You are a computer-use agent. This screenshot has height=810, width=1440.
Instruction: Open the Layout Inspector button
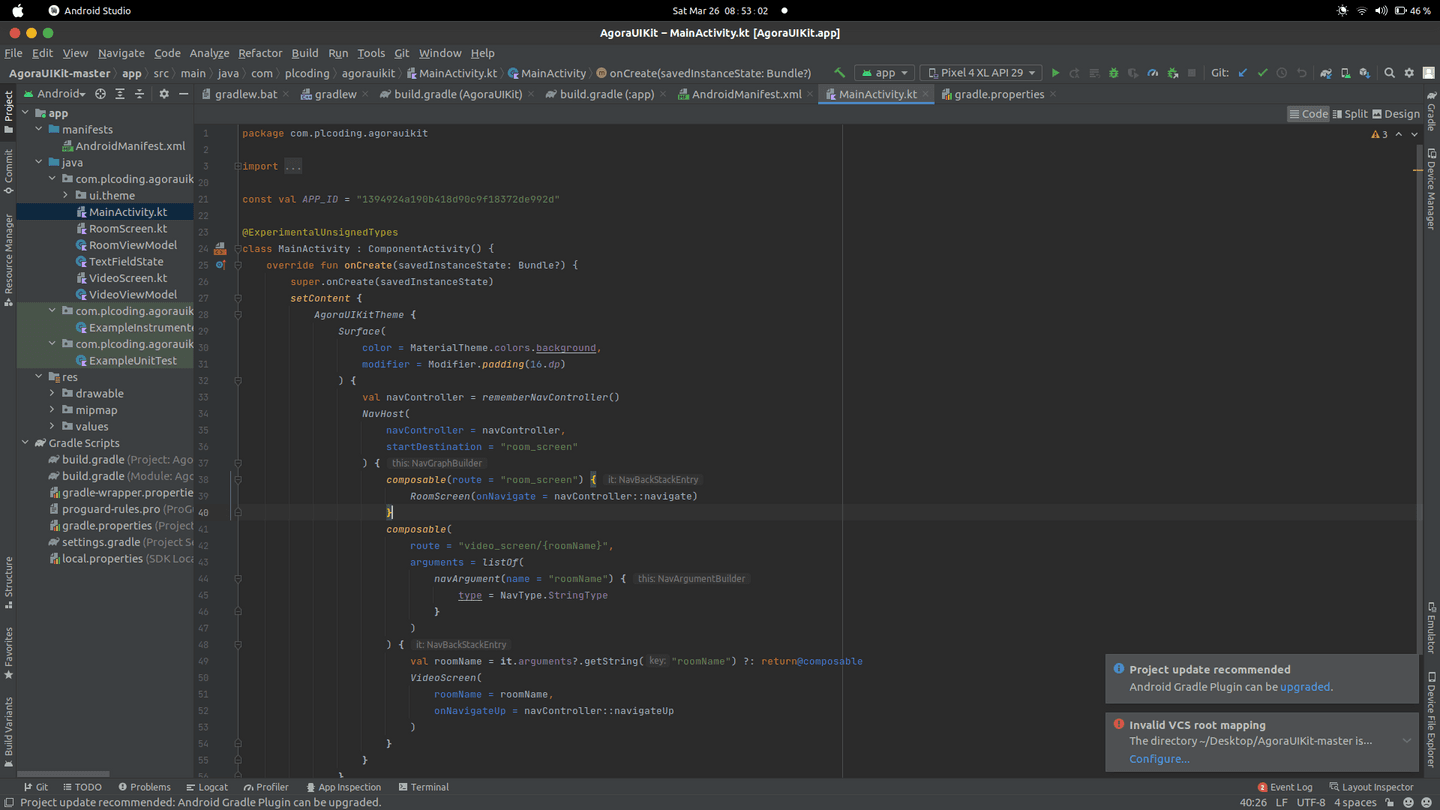[1371, 787]
